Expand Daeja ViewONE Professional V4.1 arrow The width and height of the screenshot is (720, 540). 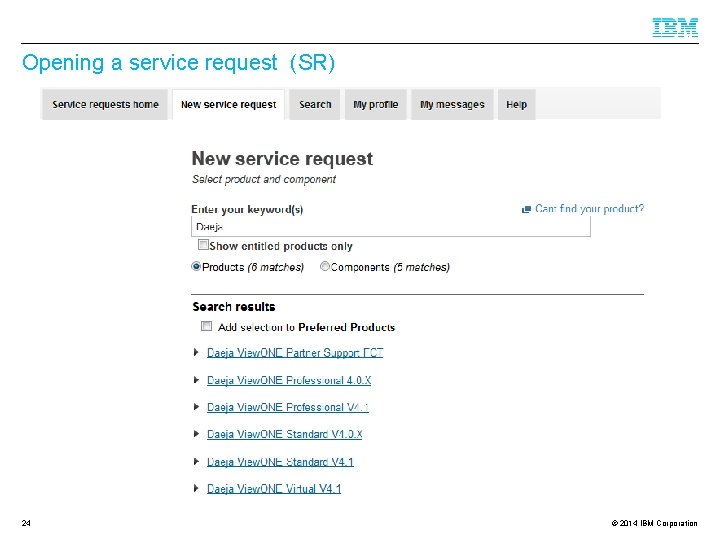point(196,407)
